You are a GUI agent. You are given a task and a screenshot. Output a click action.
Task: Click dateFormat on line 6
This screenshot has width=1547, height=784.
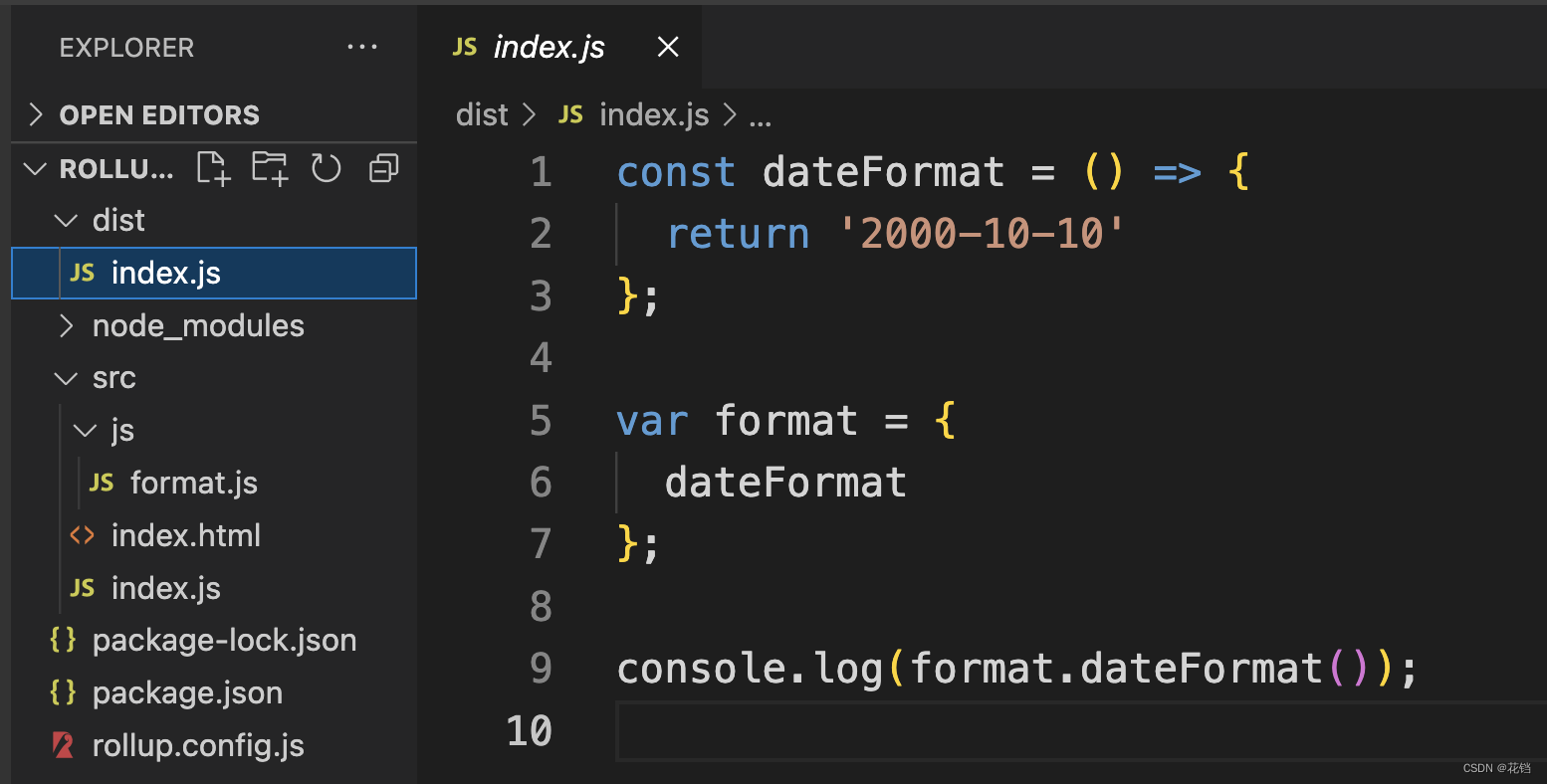click(786, 483)
